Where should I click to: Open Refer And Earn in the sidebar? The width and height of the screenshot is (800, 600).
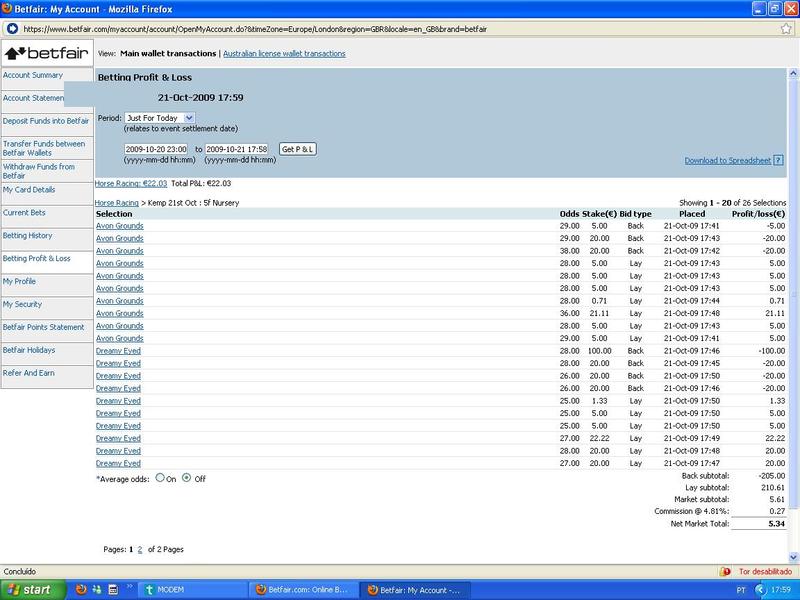(x=29, y=373)
